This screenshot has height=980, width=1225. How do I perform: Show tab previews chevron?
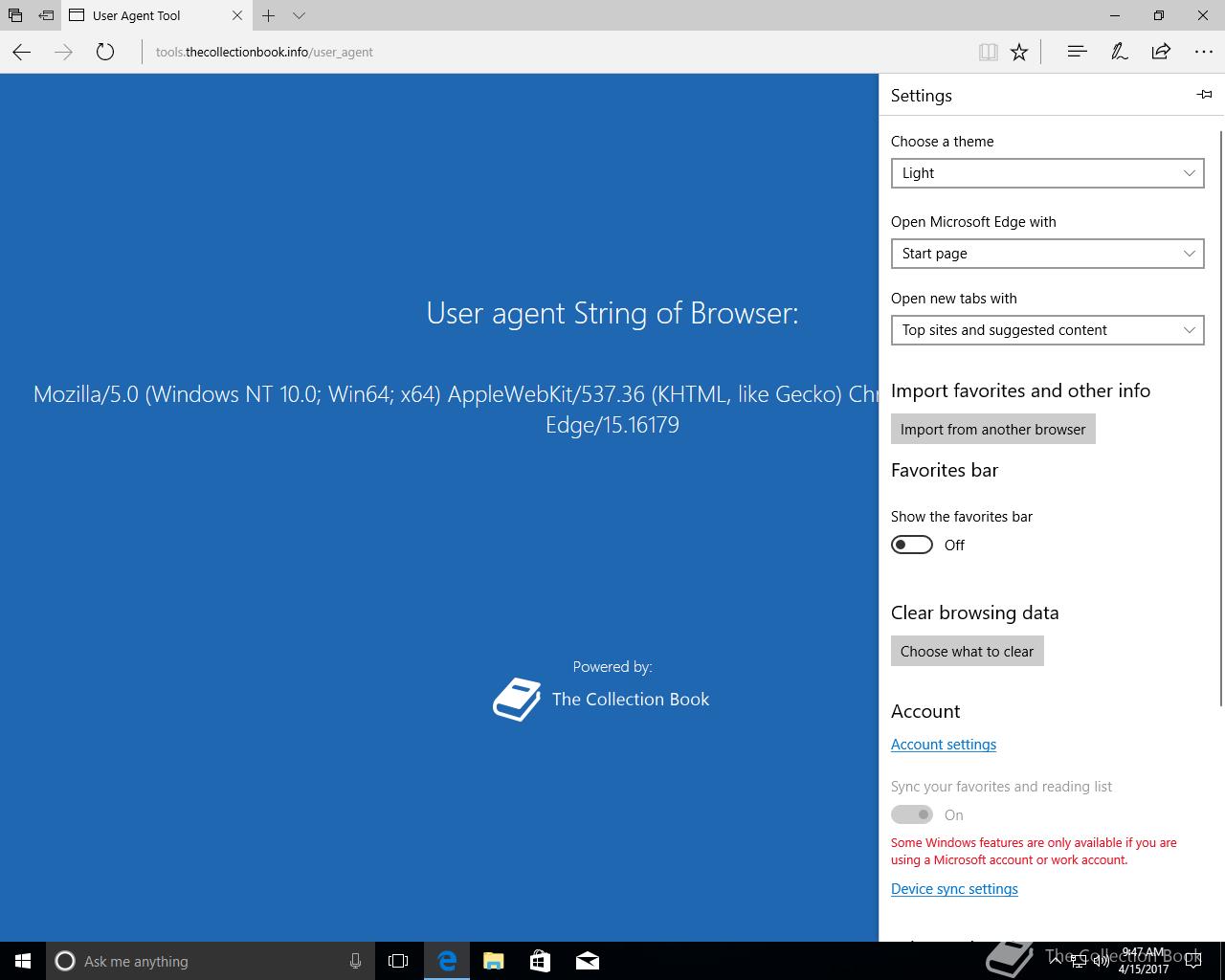[299, 15]
